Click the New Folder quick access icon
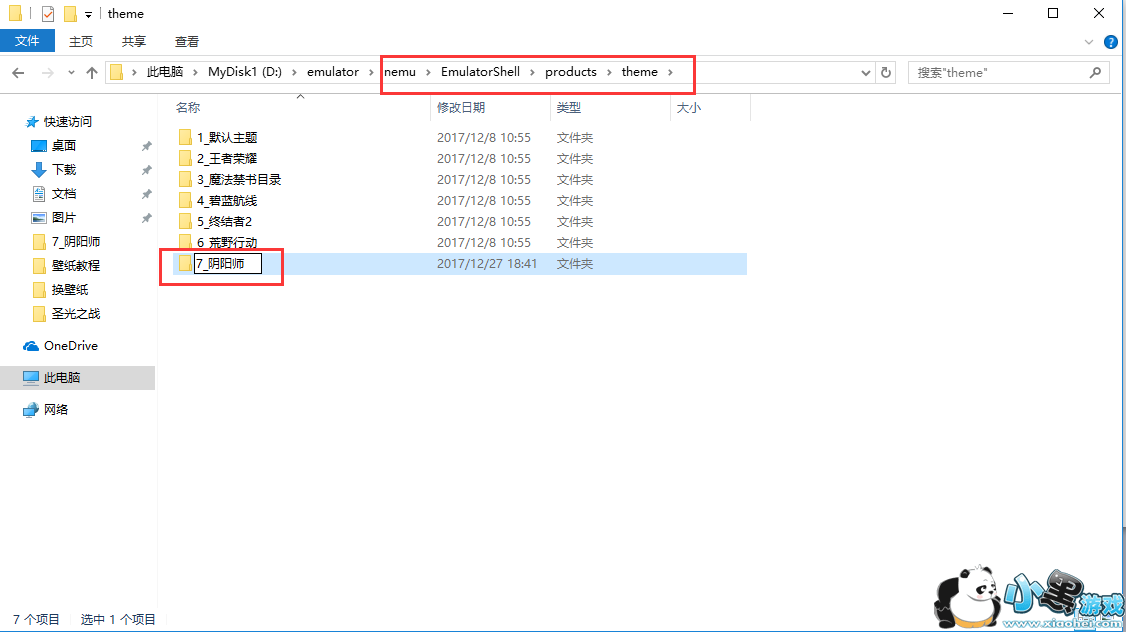 coord(70,14)
